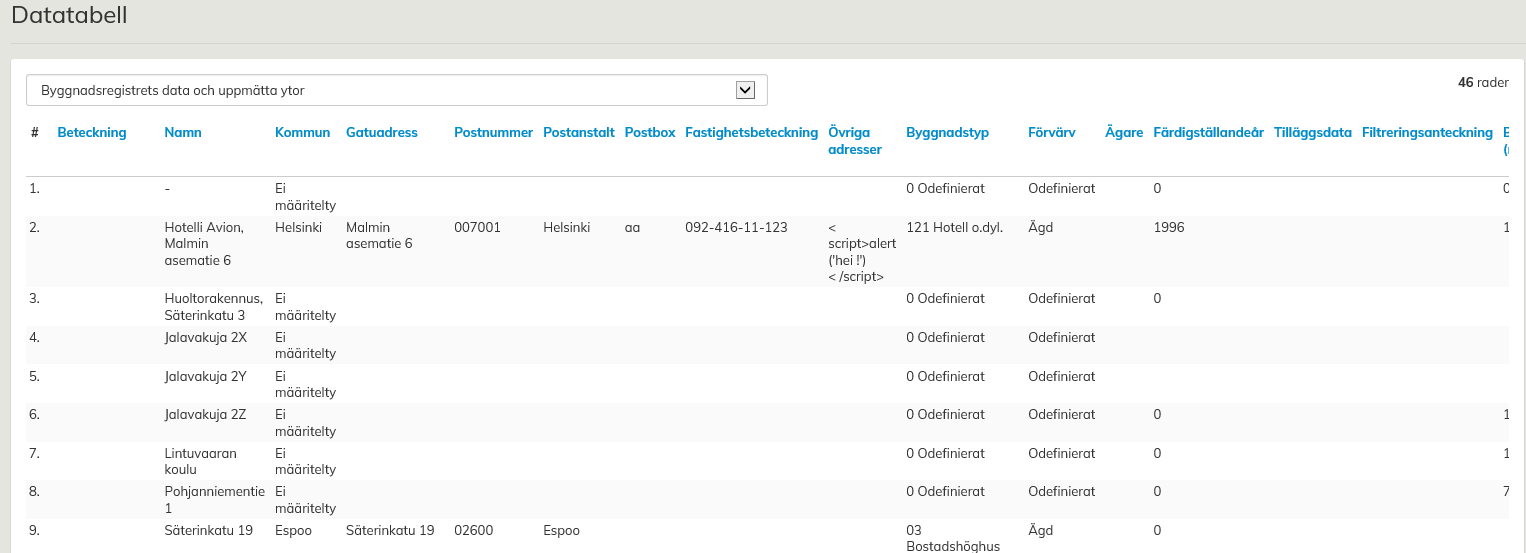Sort by Postbox column

tap(650, 133)
